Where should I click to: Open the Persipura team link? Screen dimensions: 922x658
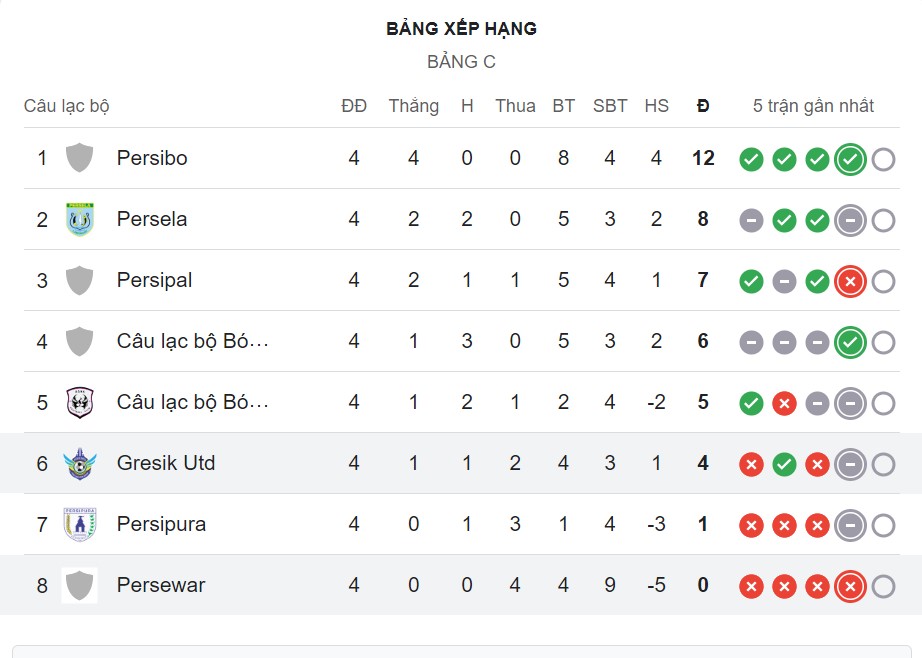[x=162, y=524]
